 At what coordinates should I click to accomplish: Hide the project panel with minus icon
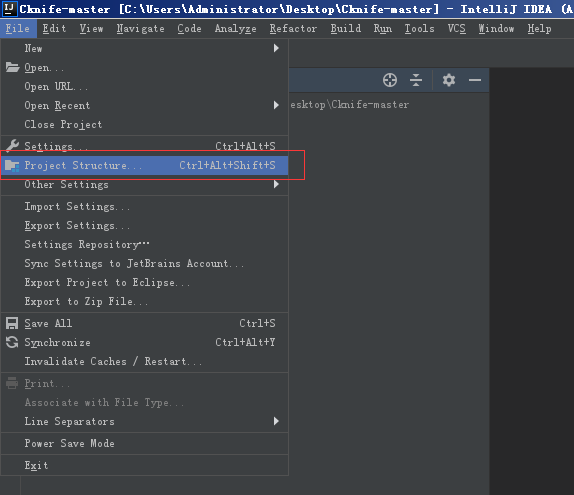tap(475, 80)
